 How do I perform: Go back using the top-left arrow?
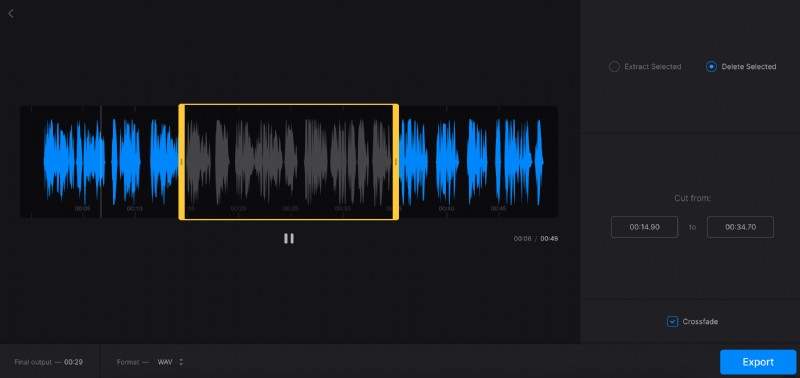click(11, 14)
